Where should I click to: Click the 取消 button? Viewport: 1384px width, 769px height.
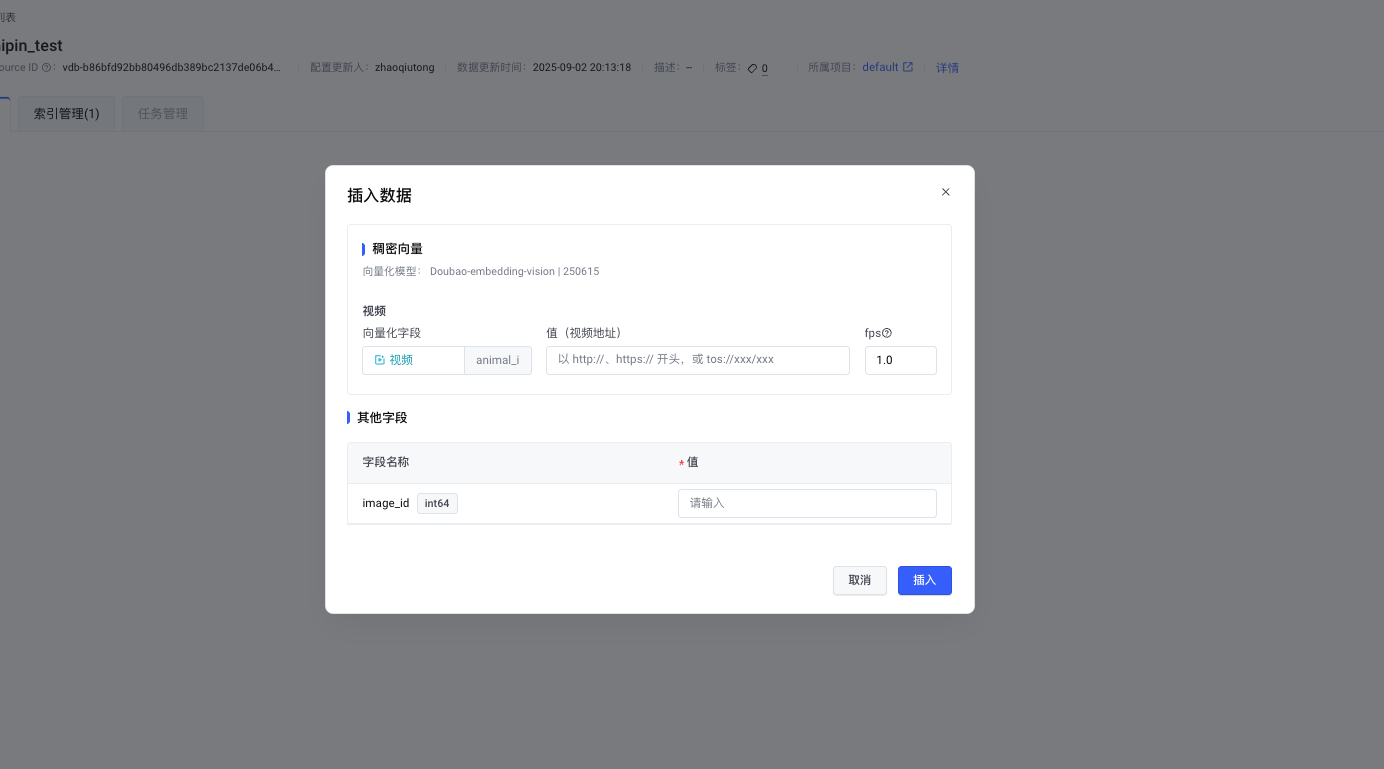tap(860, 580)
